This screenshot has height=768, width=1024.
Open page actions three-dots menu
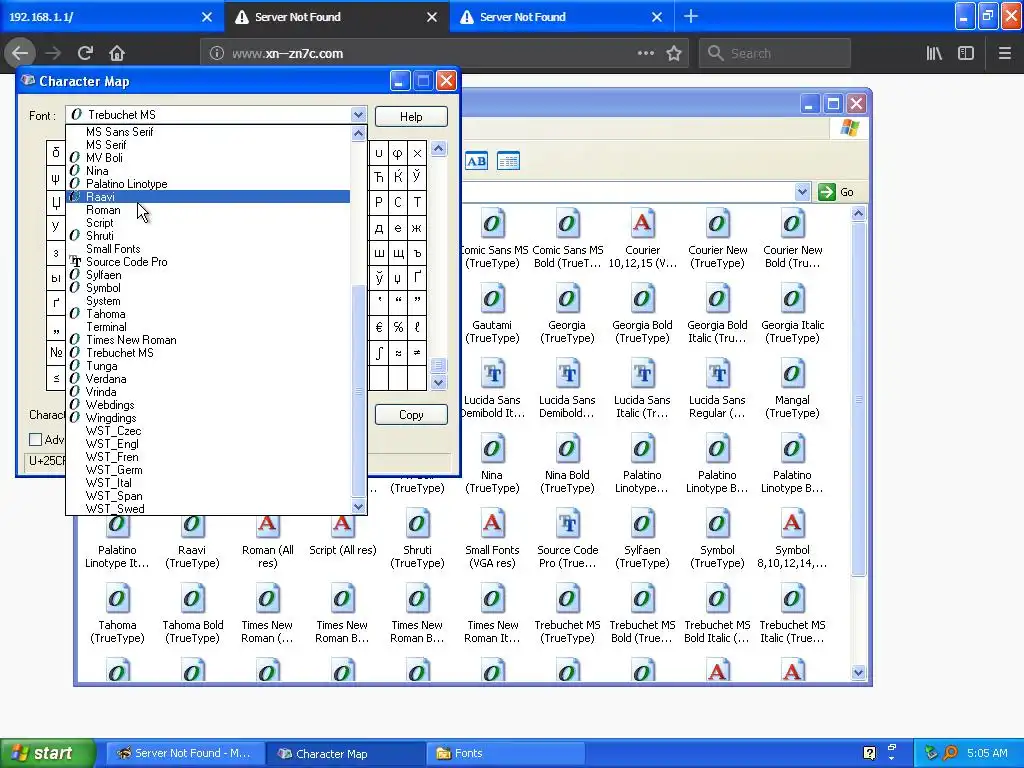pyautogui.click(x=645, y=53)
